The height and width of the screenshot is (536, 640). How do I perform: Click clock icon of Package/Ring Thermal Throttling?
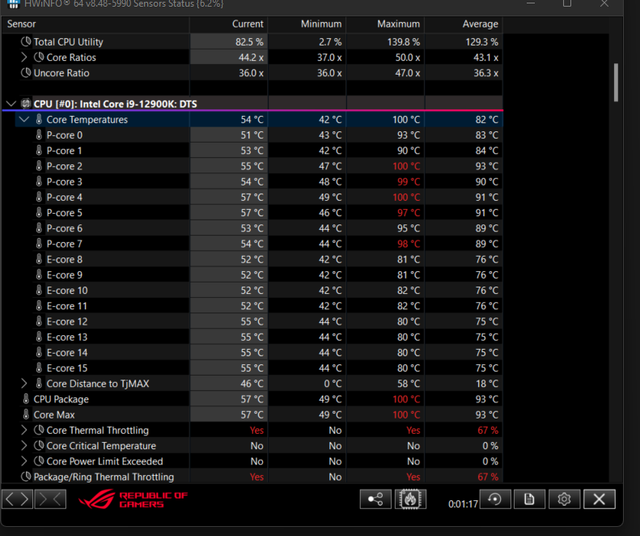pyautogui.click(x=26, y=476)
